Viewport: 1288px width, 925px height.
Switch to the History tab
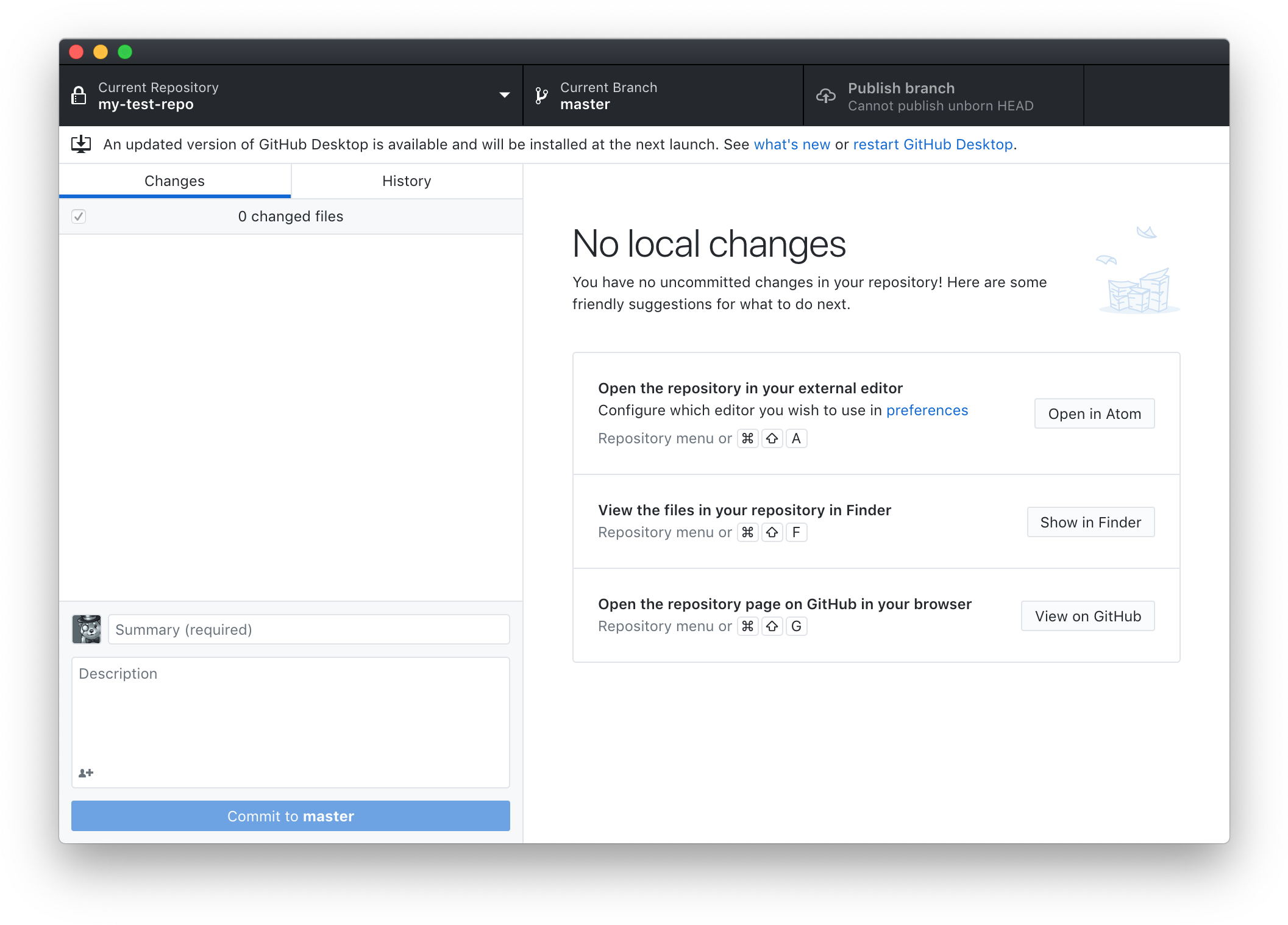tap(407, 181)
